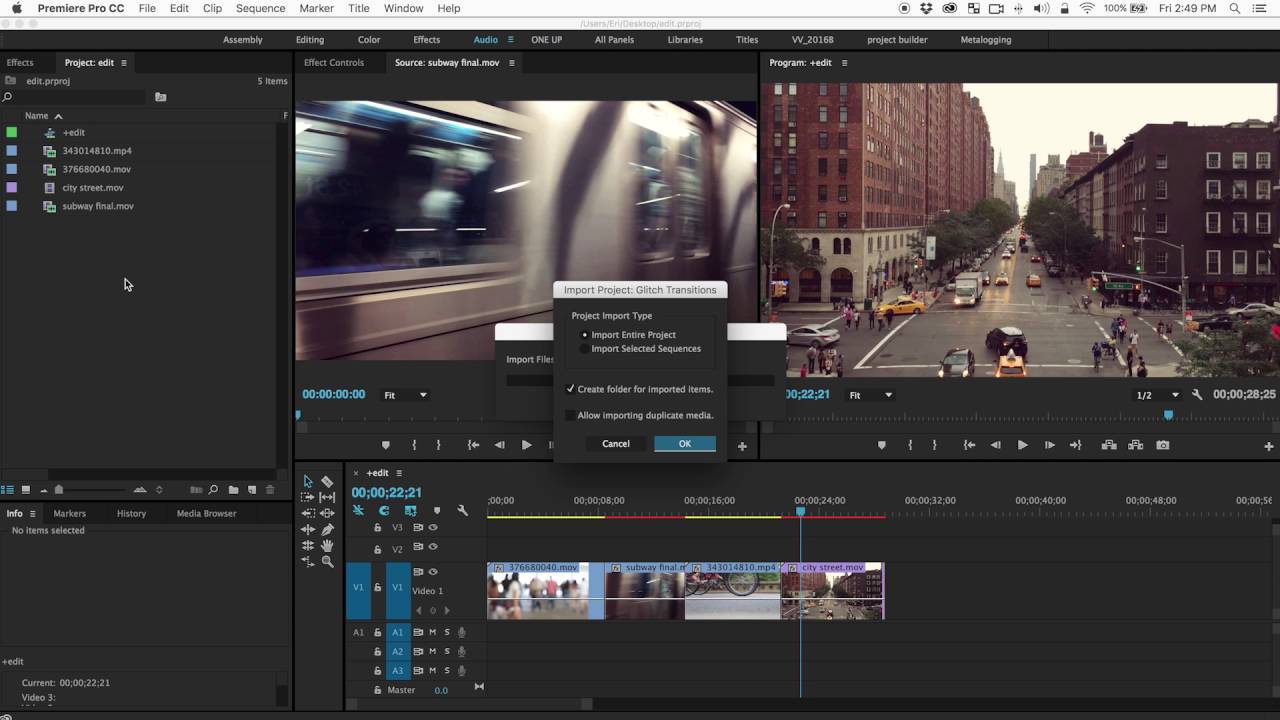Toggle V2 track output eye
Image resolution: width=1280 pixels, height=720 pixels.
click(x=433, y=547)
